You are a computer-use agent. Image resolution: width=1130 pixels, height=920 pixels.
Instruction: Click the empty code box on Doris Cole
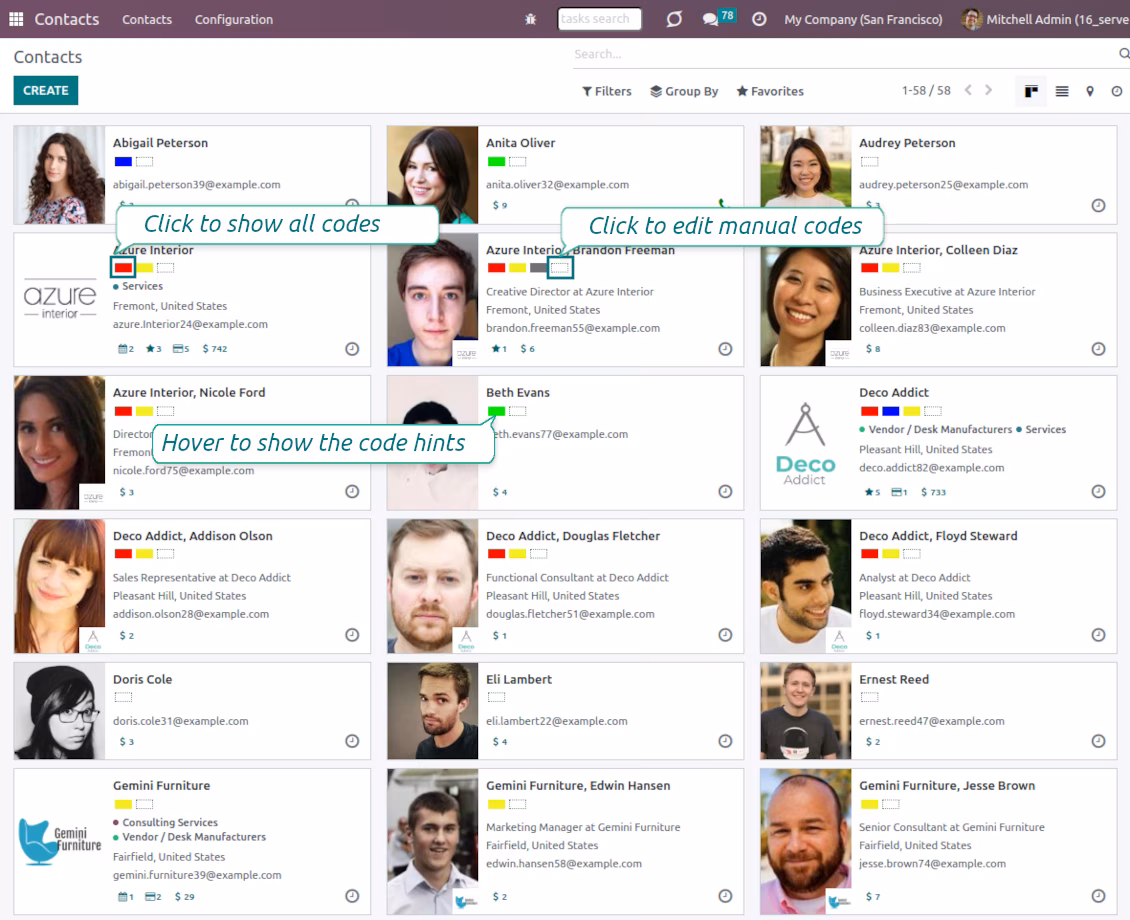click(123, 697)
